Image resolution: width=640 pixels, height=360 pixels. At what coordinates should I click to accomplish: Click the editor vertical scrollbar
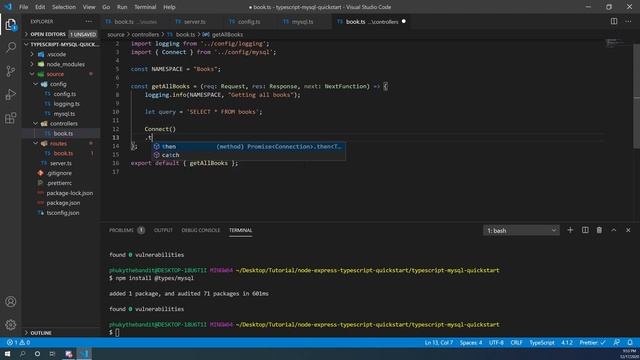coord(636,96)
